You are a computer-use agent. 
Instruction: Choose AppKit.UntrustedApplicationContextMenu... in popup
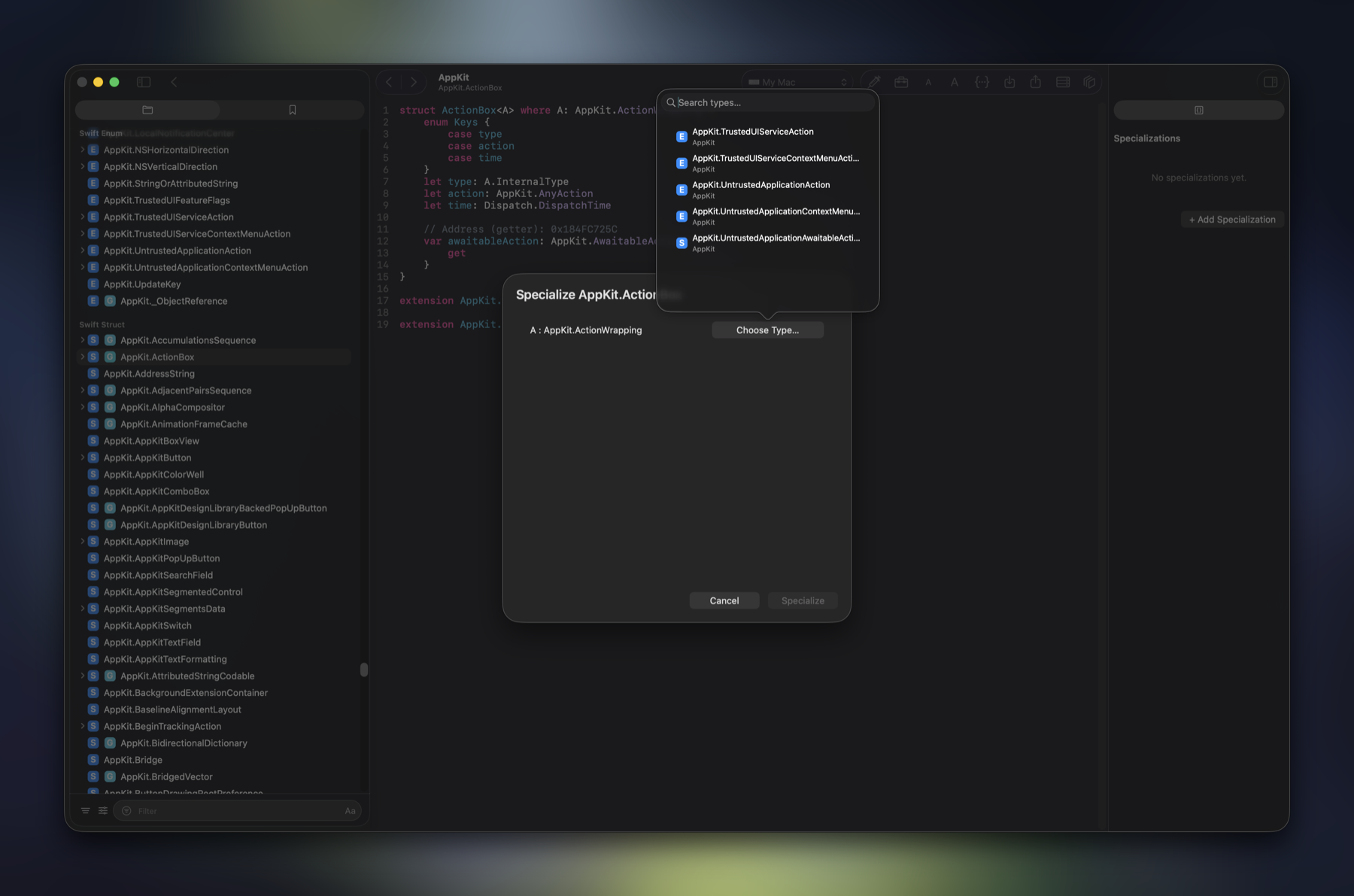(768, 216)
